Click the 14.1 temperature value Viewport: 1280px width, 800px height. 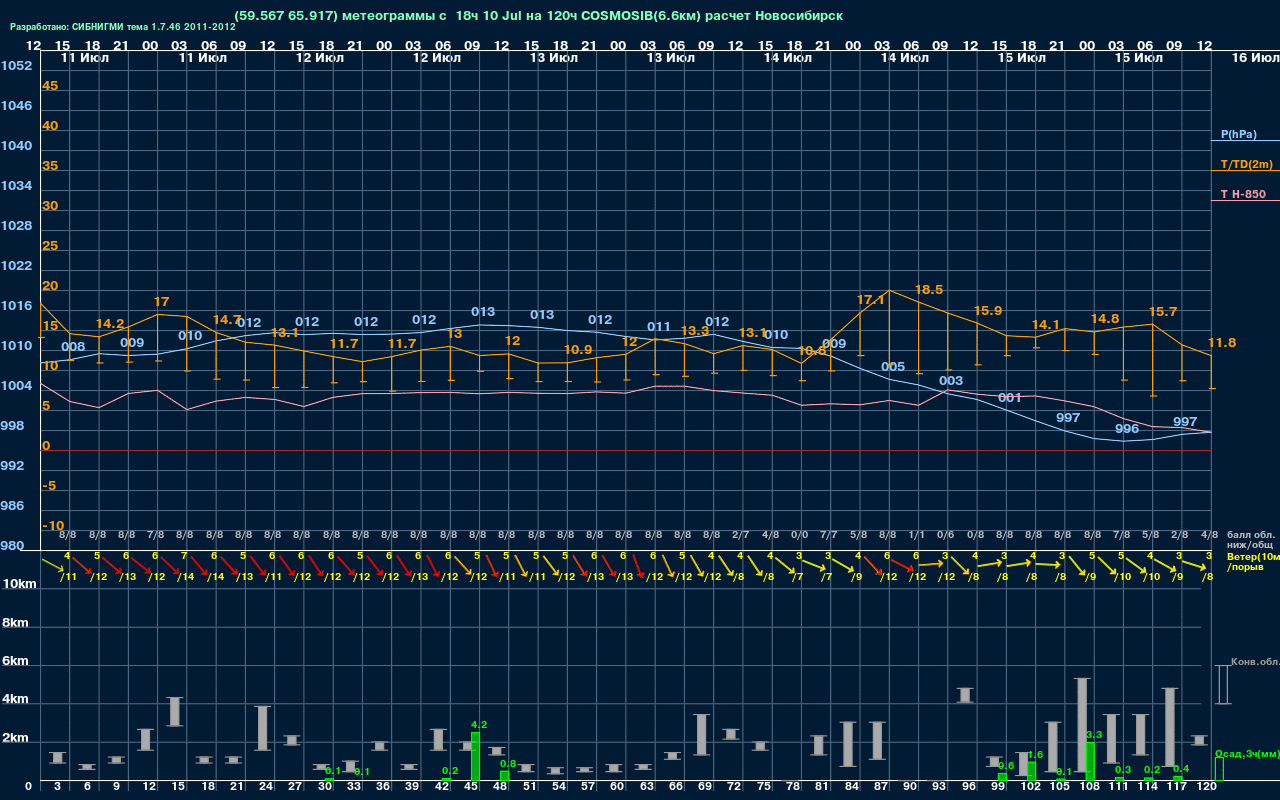[x=1046, y=325]
